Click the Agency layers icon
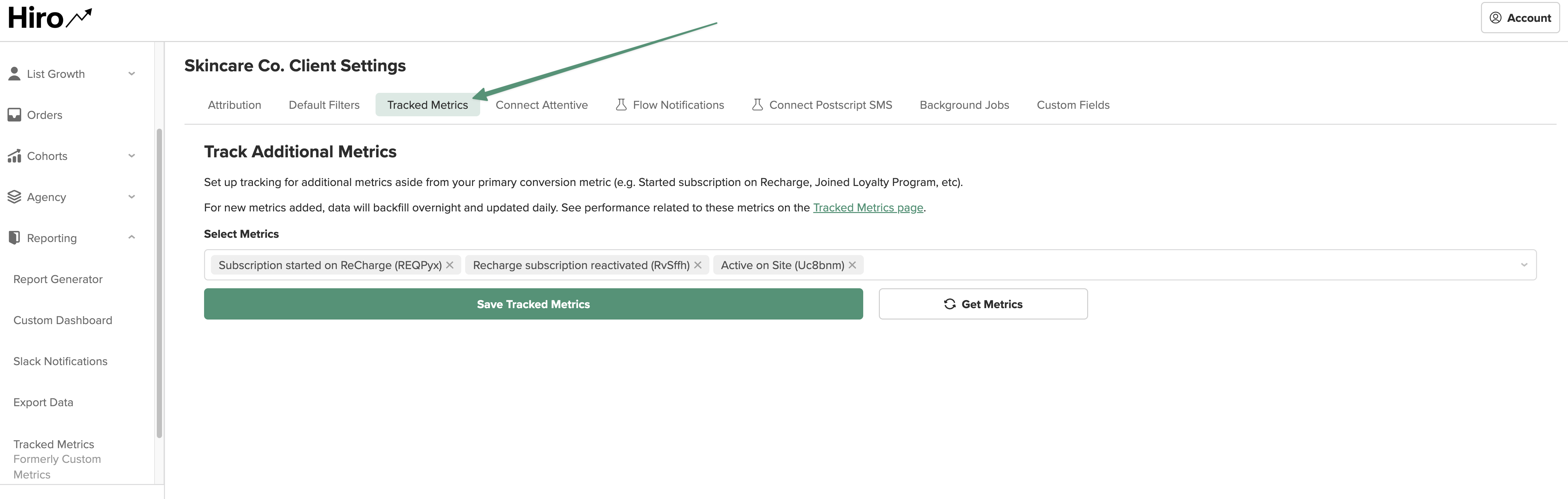The height and width of the screenshot is (499, 1568). pos(14,196)
